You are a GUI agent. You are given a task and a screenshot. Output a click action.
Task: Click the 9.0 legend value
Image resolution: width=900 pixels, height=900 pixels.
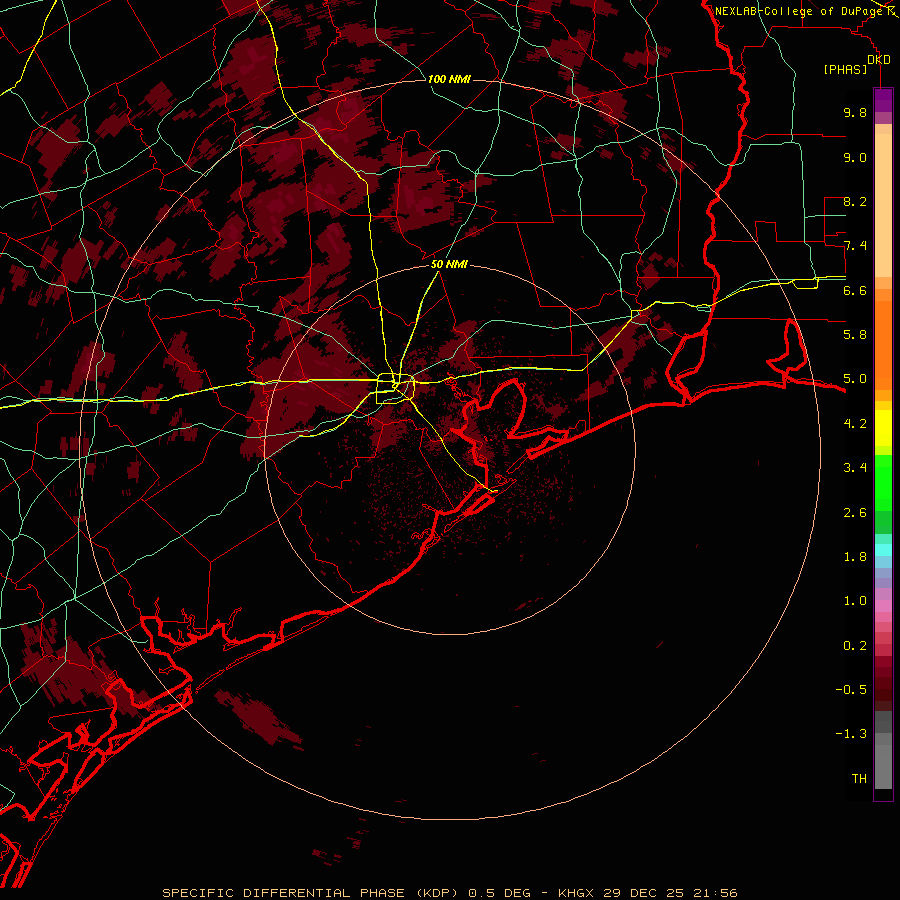pos(855,157)
